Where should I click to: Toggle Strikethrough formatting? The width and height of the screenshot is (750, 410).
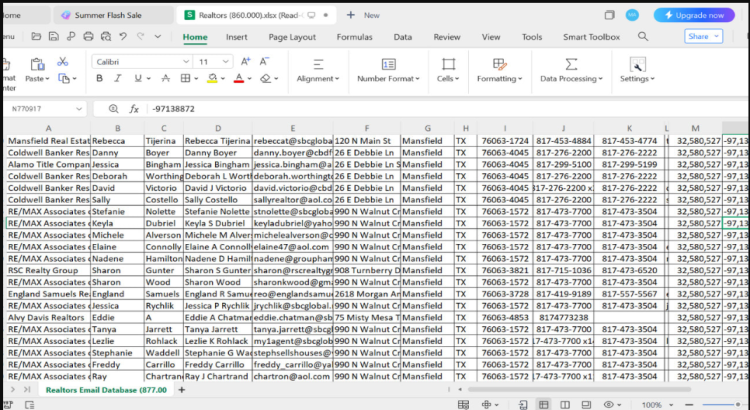(x=165, y=78)
